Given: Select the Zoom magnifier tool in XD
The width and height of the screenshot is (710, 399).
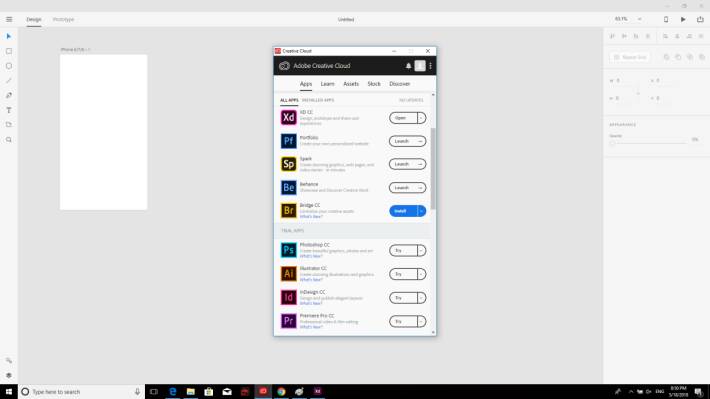Looking at the screenshot, I should (x=9, y=140).
